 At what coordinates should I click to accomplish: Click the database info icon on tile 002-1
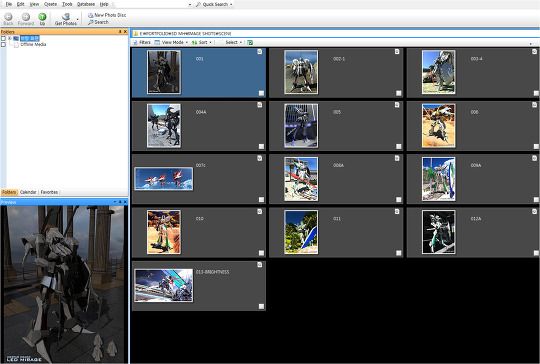coord(397,52)
